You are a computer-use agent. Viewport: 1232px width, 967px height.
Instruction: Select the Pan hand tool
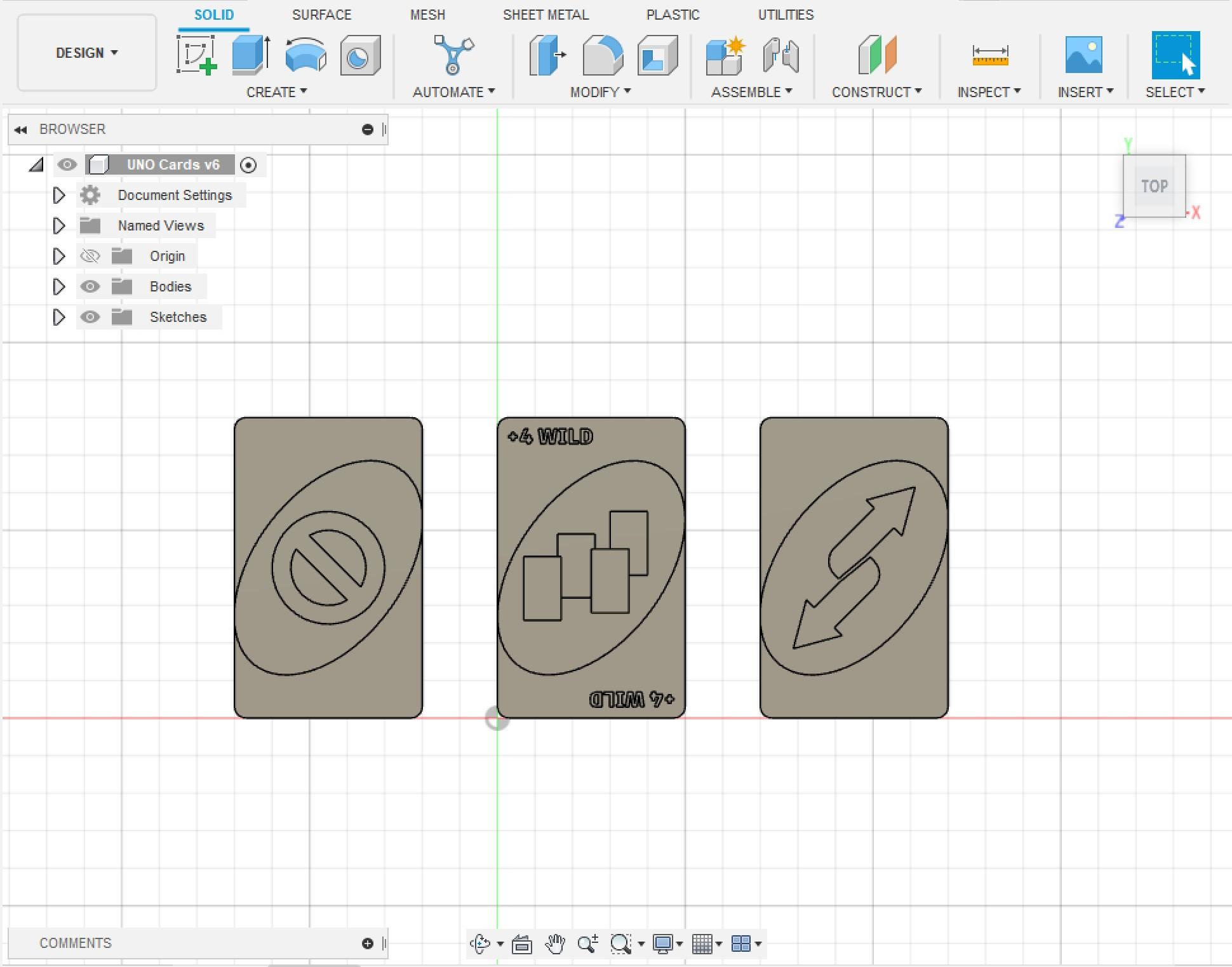pos(555,944)
